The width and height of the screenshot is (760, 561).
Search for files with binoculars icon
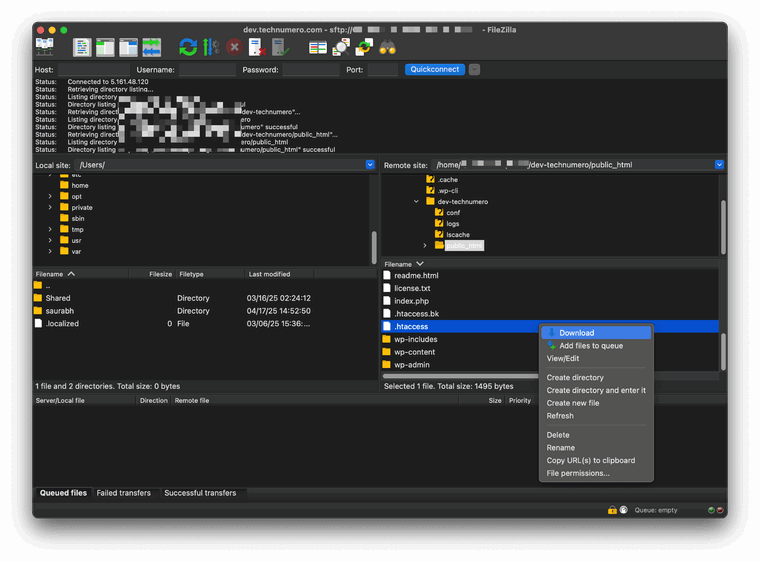[x=387, y=48]
